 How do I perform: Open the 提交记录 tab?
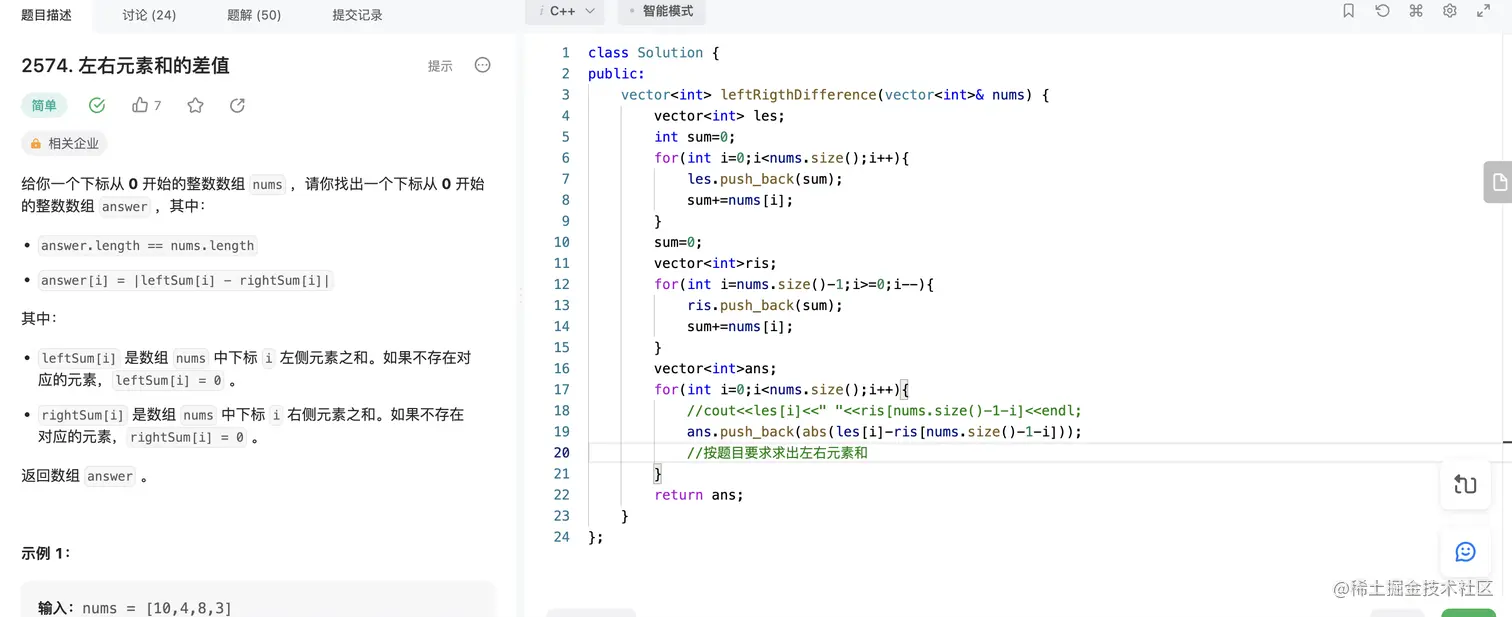coord(357,15)
